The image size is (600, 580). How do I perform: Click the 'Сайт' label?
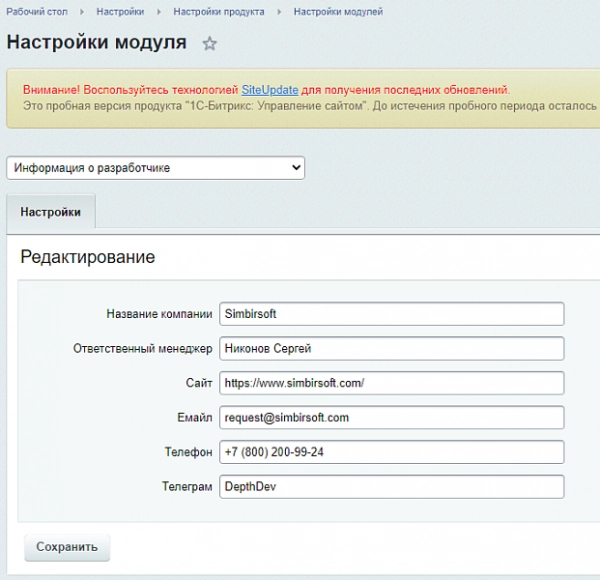pyautogui.click(x=199, y=383)
